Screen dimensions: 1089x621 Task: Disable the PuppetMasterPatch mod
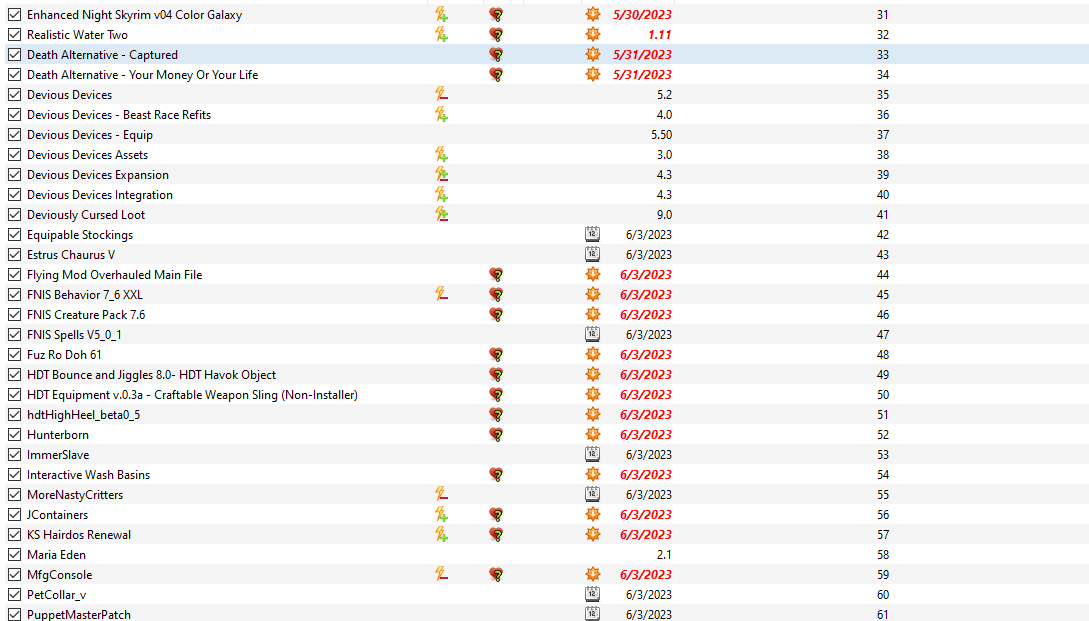pyautogui.click(x=15, y=615)
